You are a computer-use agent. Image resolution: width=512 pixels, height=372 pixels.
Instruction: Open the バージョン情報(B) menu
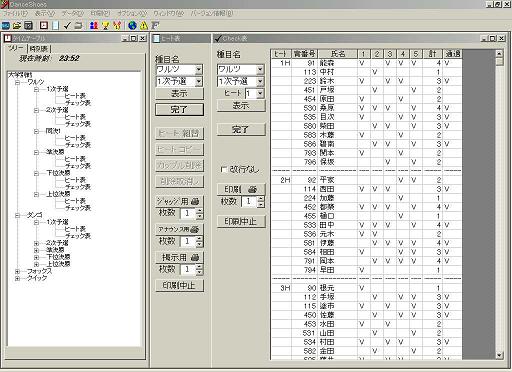pyautogui.click(x=212, y=14)
